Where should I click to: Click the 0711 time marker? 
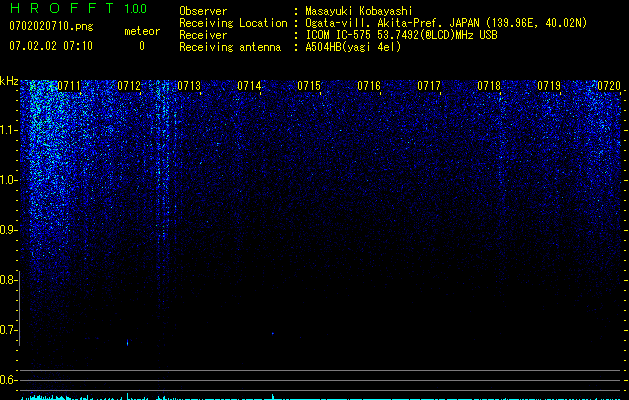point(69,86)
